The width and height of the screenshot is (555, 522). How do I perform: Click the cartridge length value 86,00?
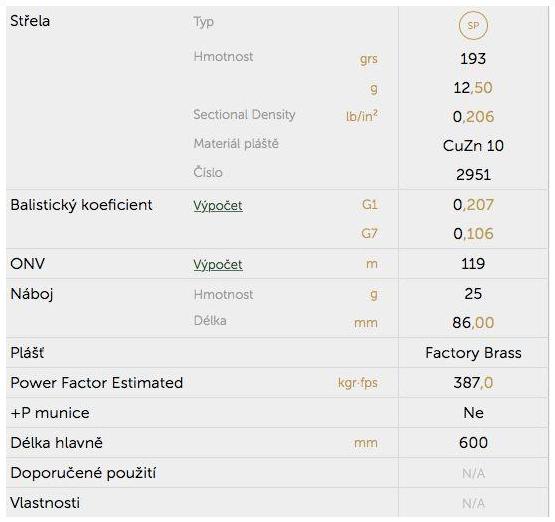tap(473, 323)
